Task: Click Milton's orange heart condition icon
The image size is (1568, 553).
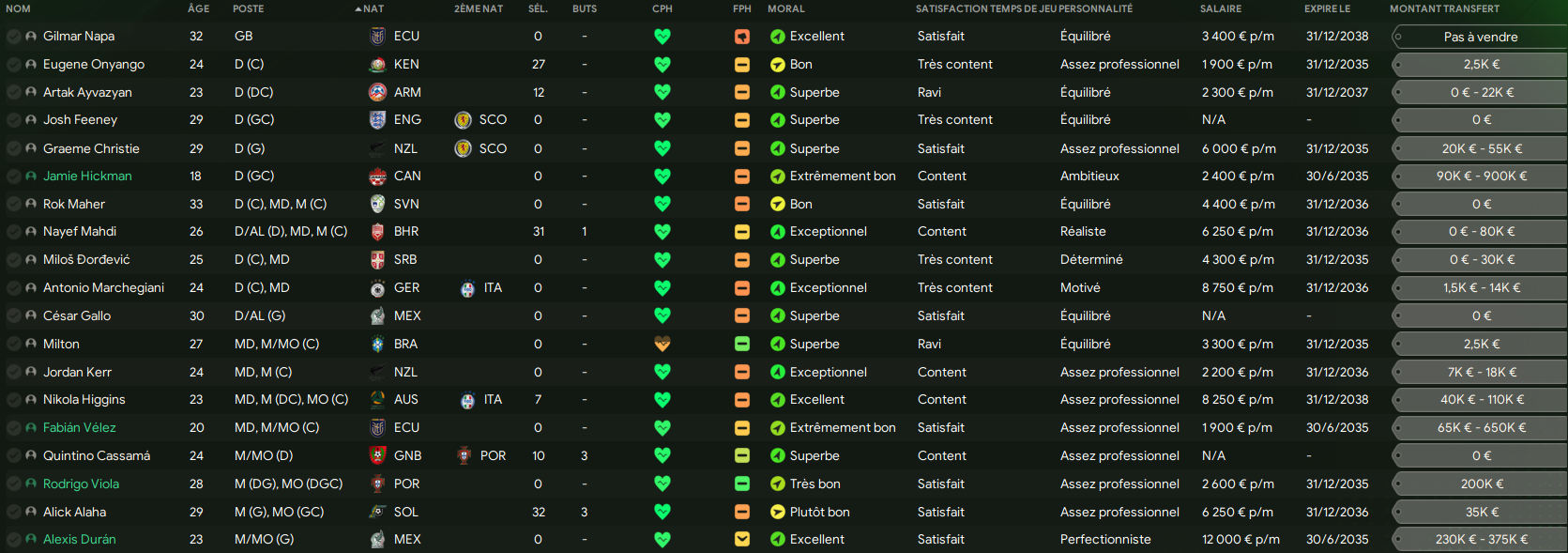Action: pyautogui.click(x=662, y=345)
